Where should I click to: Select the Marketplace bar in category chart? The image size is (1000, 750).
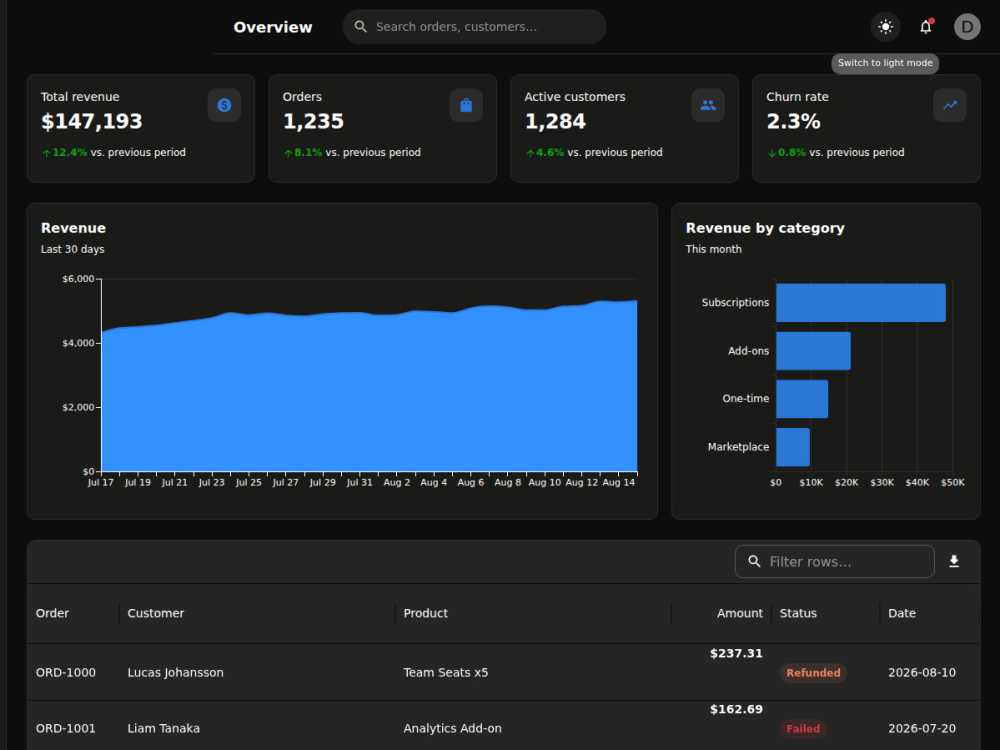tap(793, 447)
